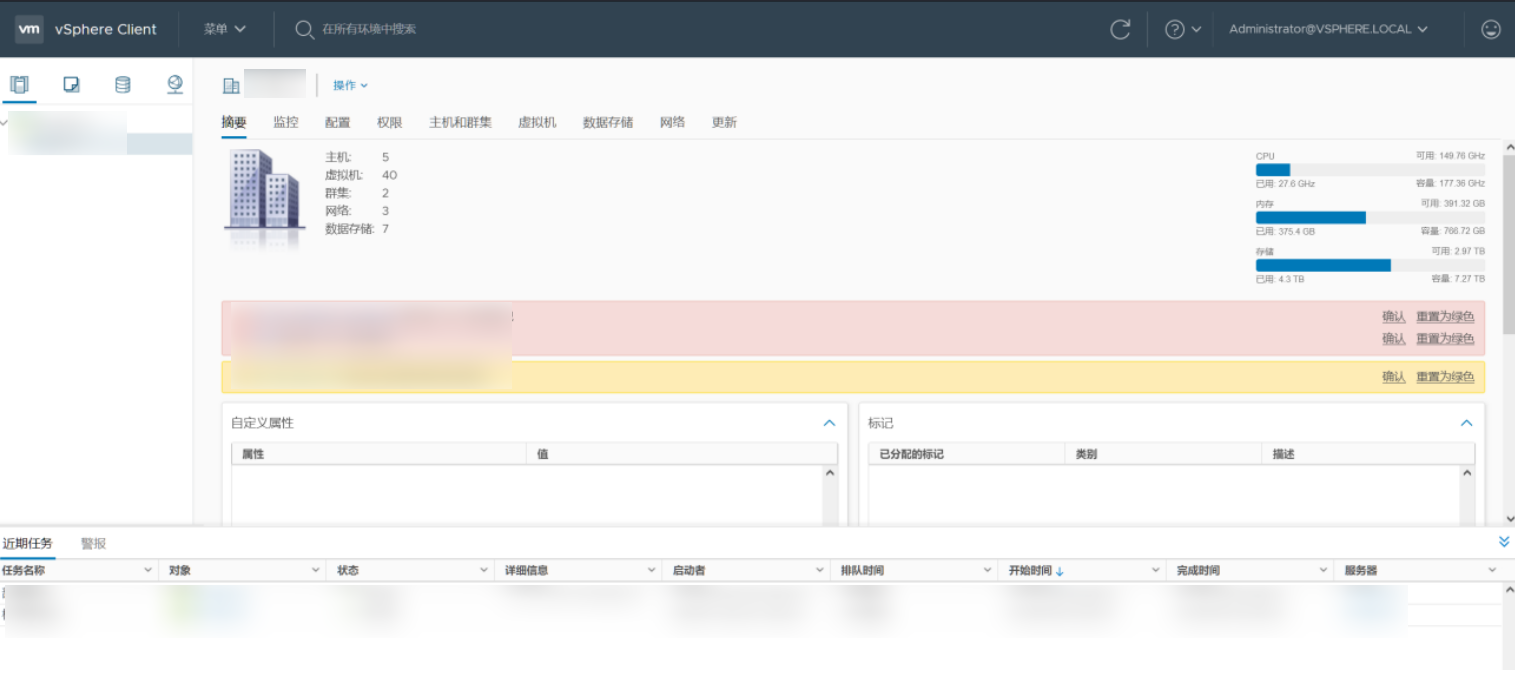Open the 虚拟机 tab
The width and height of the screenshot is (1515, 675).
coord(537,122)
